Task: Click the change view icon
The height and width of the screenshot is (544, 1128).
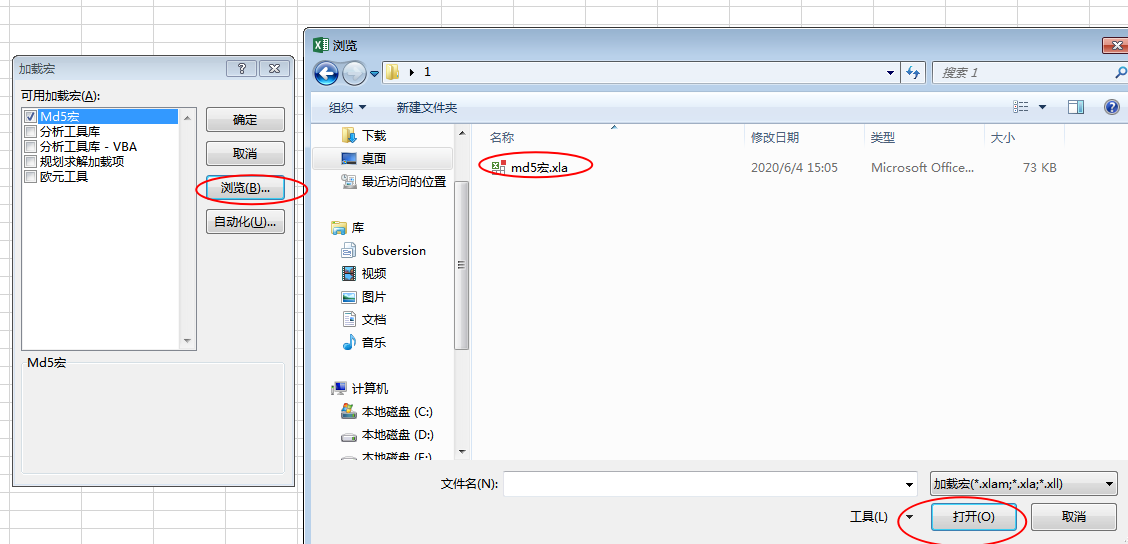Action: (1020, 107)
